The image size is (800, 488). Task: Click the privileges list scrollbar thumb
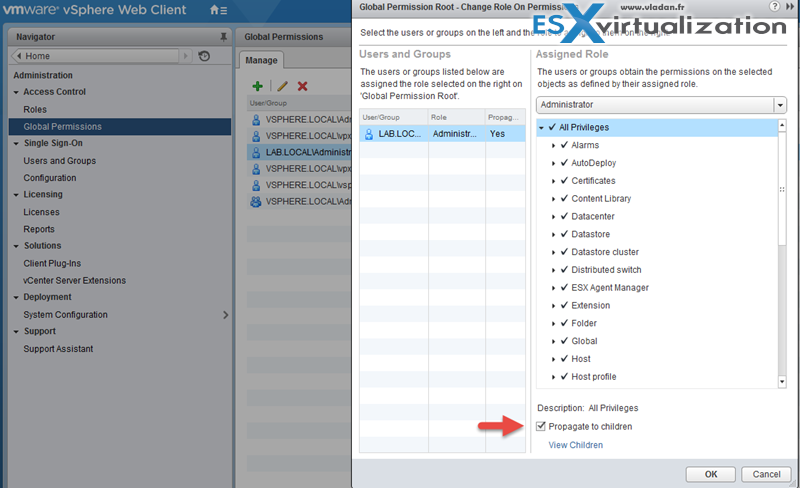782,189
